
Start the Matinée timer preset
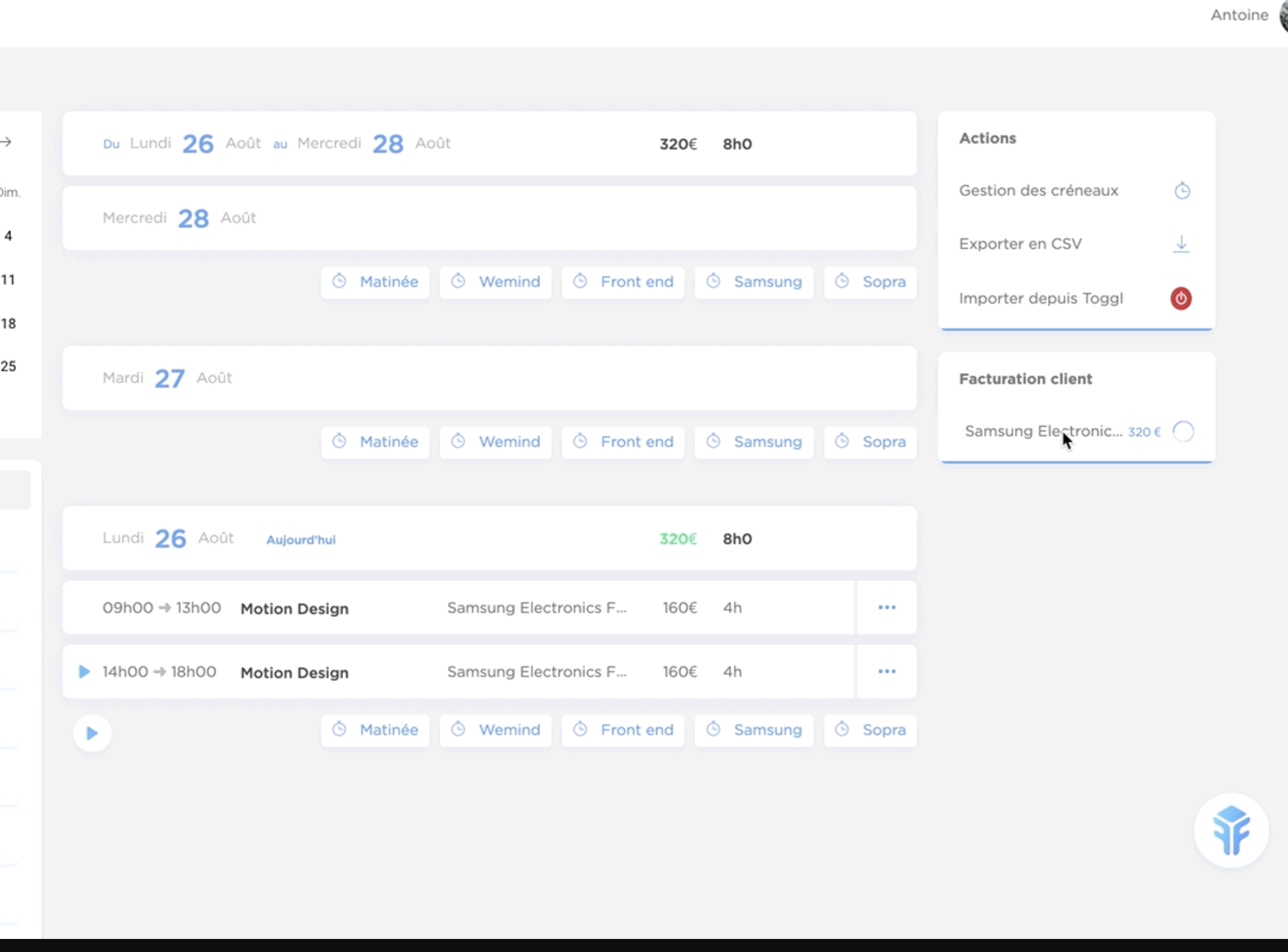[x=375, y=730]
